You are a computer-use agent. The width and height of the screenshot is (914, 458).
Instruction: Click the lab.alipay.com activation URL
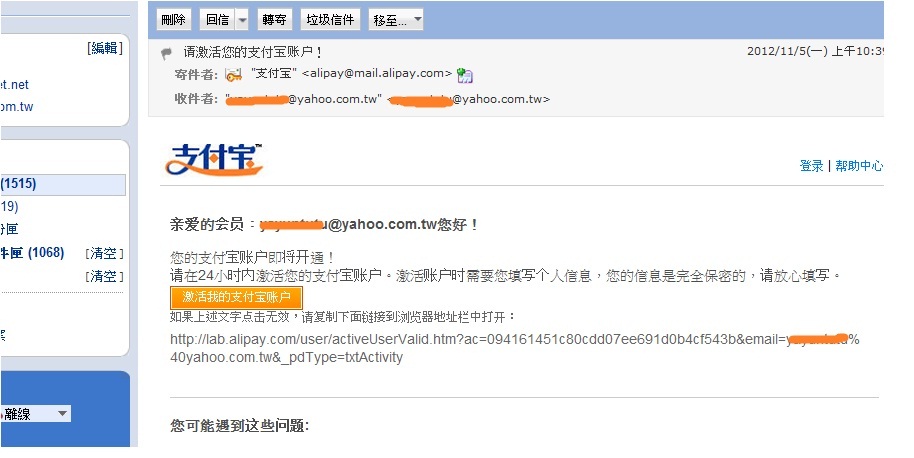515,348
